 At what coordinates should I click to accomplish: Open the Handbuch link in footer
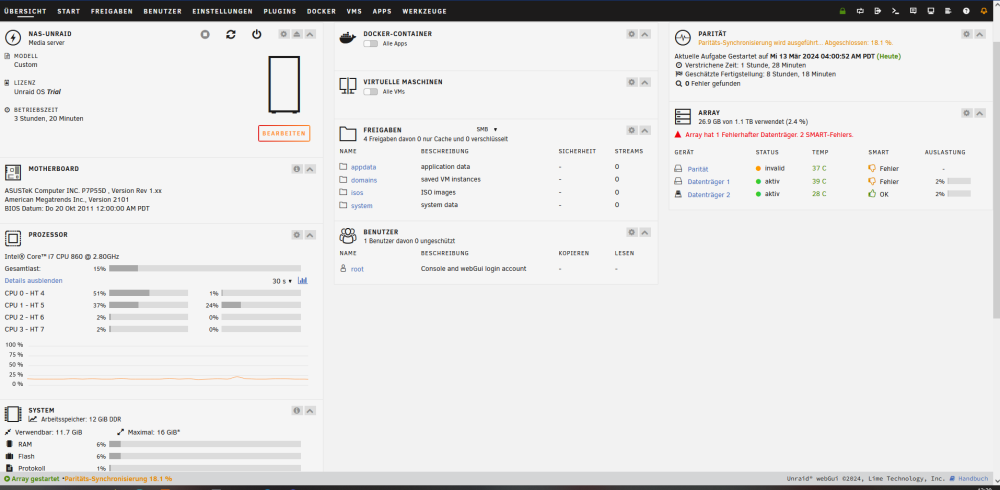coord(973,479)
